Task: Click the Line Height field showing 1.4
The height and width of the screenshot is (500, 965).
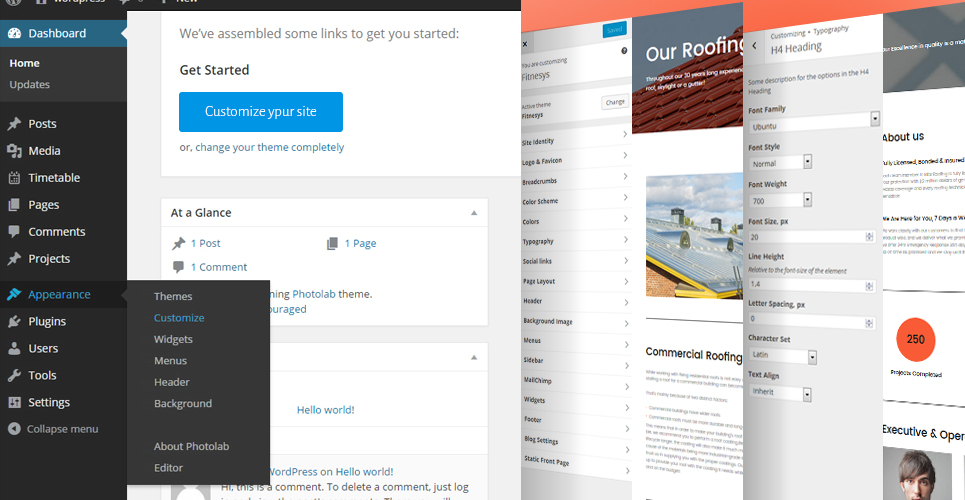Action: click(x=812, y=285)
